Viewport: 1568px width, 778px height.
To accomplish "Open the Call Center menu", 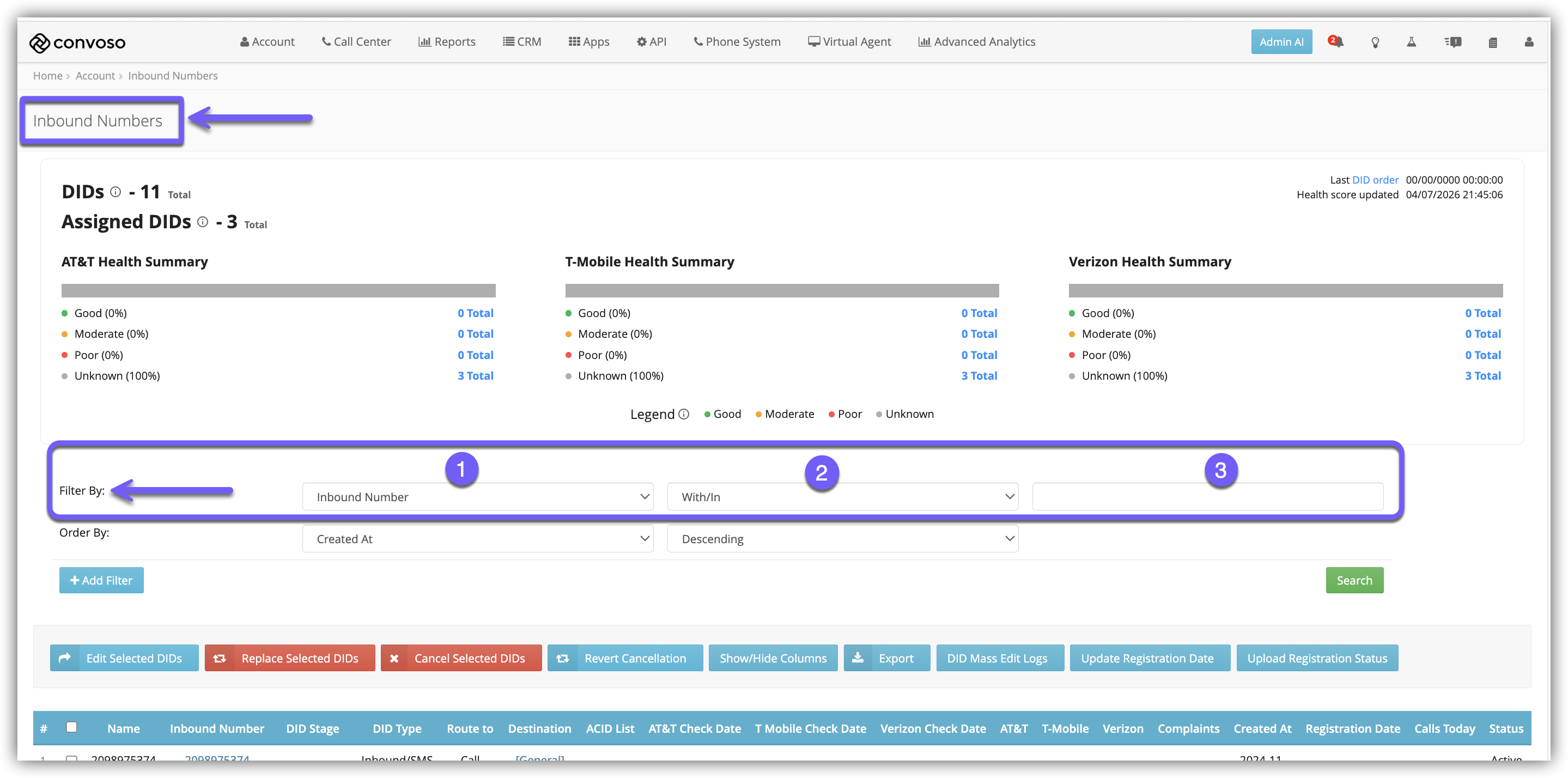I will point(356,41).
